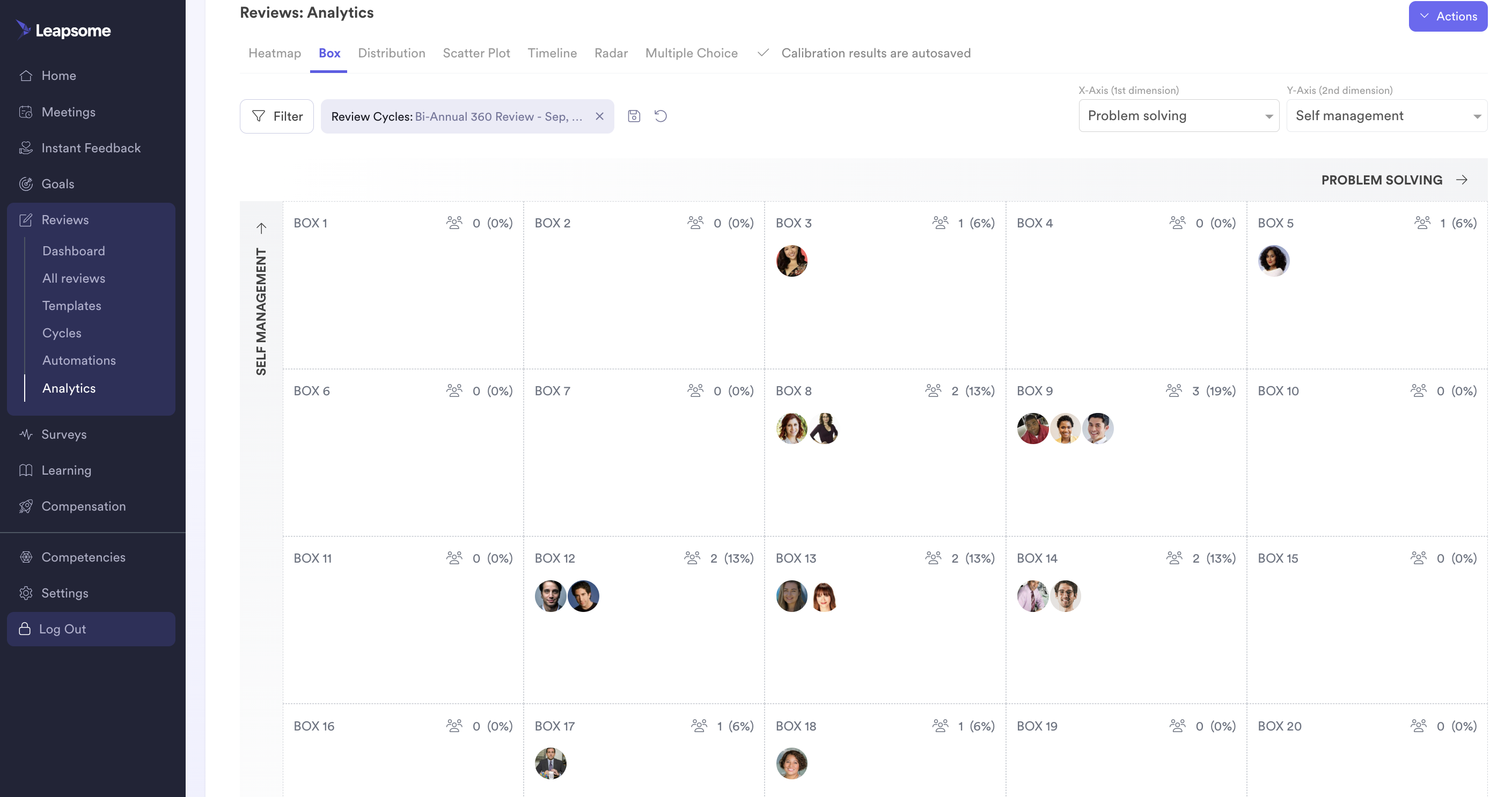
Task: Click the people icon in Box 12 header
Action: (693, 558)
